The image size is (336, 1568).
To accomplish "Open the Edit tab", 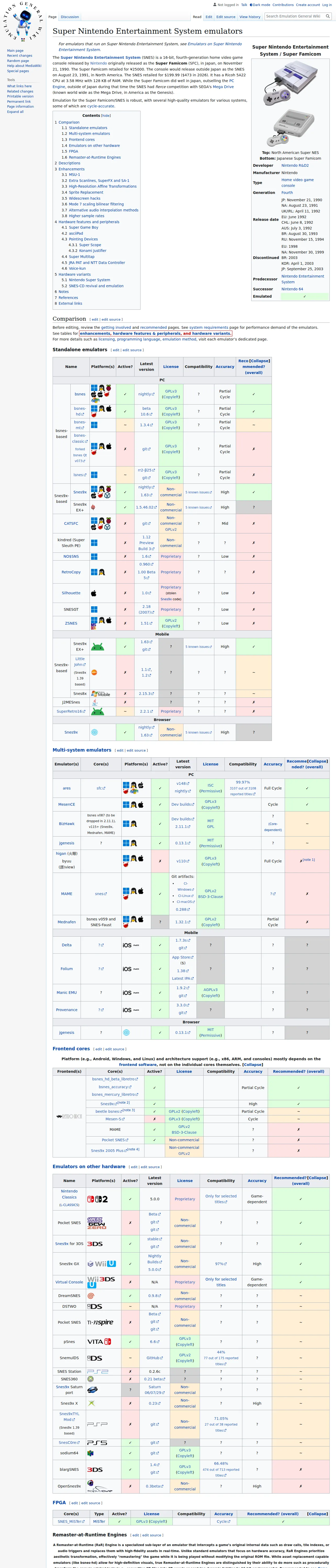I will 209,17.
